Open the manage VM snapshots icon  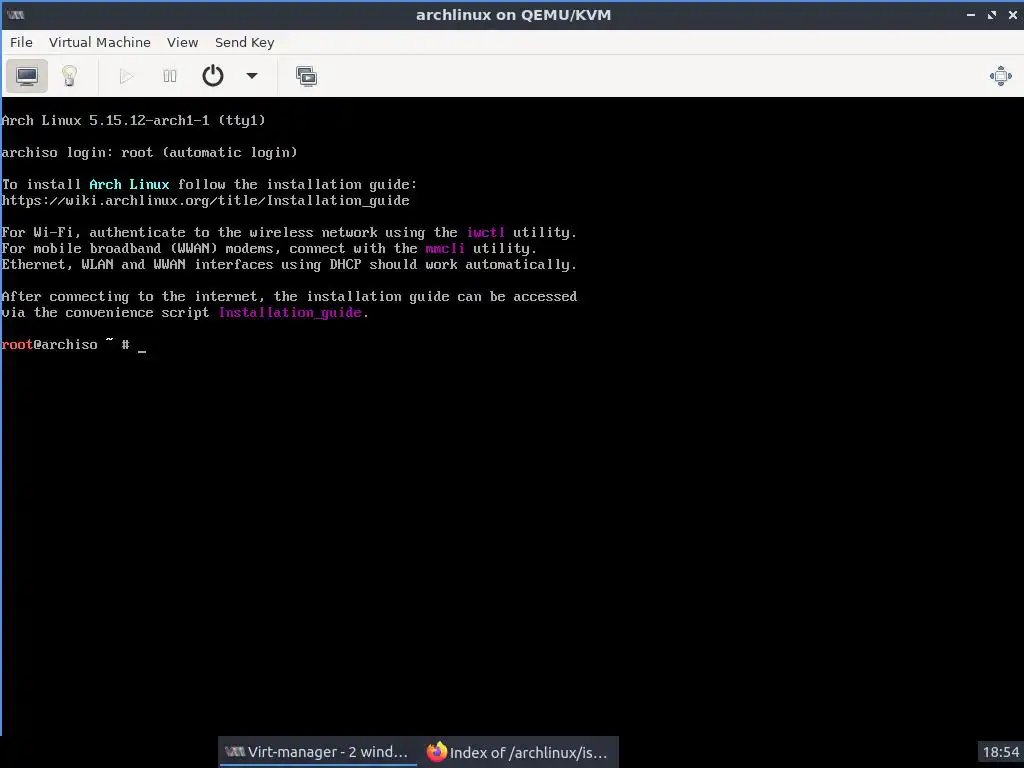[x=306, y=76]
